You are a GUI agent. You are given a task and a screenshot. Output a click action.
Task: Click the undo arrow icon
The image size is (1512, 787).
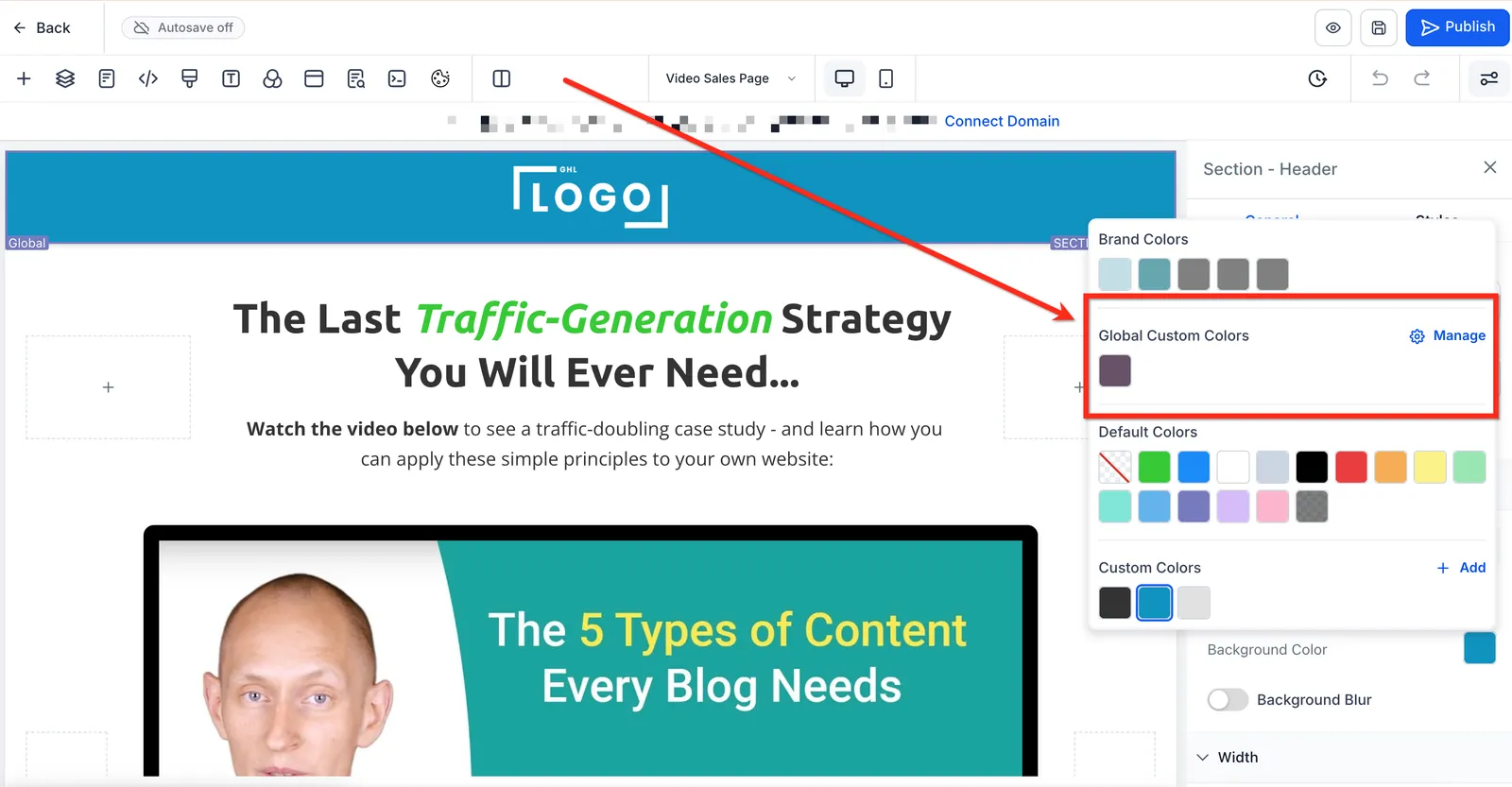[1380, 78]
